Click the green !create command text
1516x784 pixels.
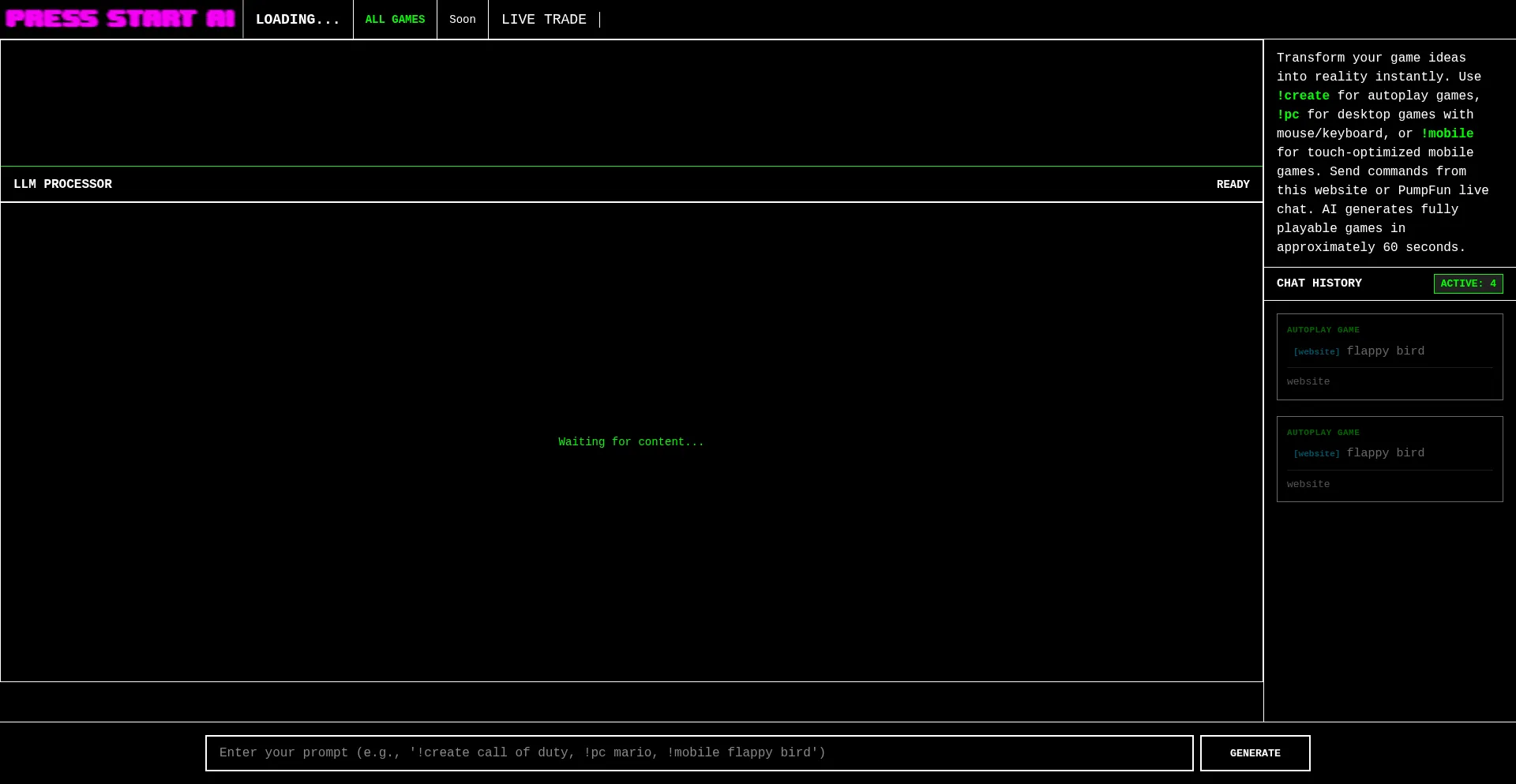(1303, 96)
